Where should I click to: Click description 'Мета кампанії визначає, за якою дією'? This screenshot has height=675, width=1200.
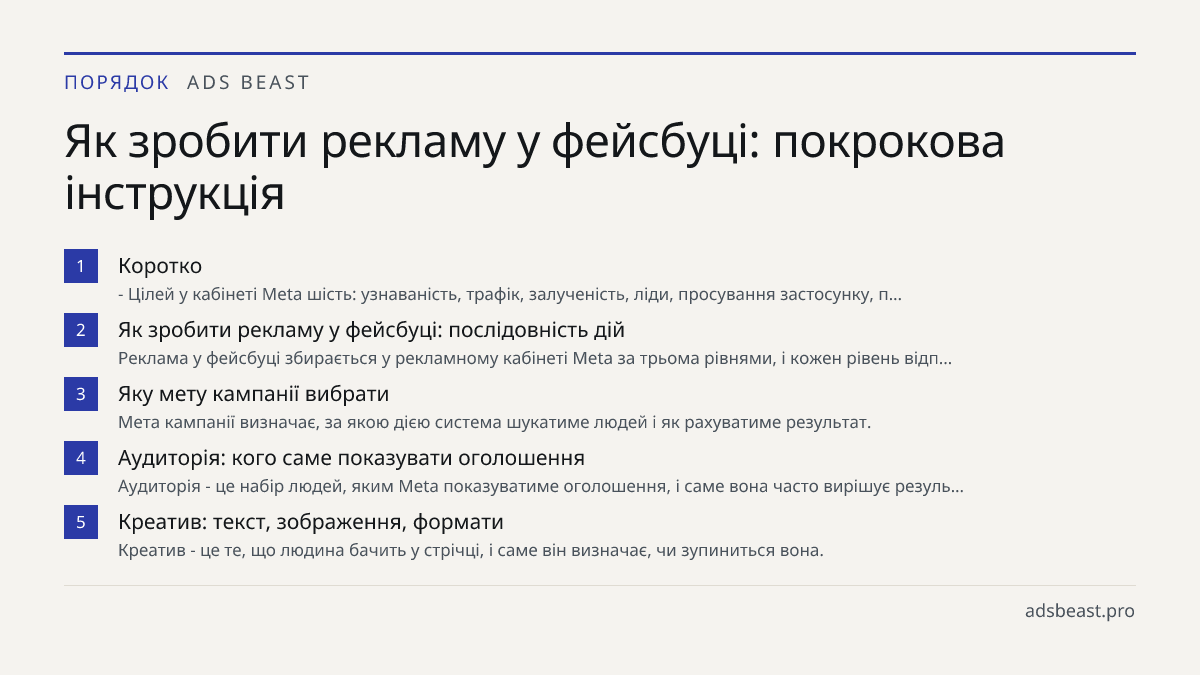[x=495, y=422]
